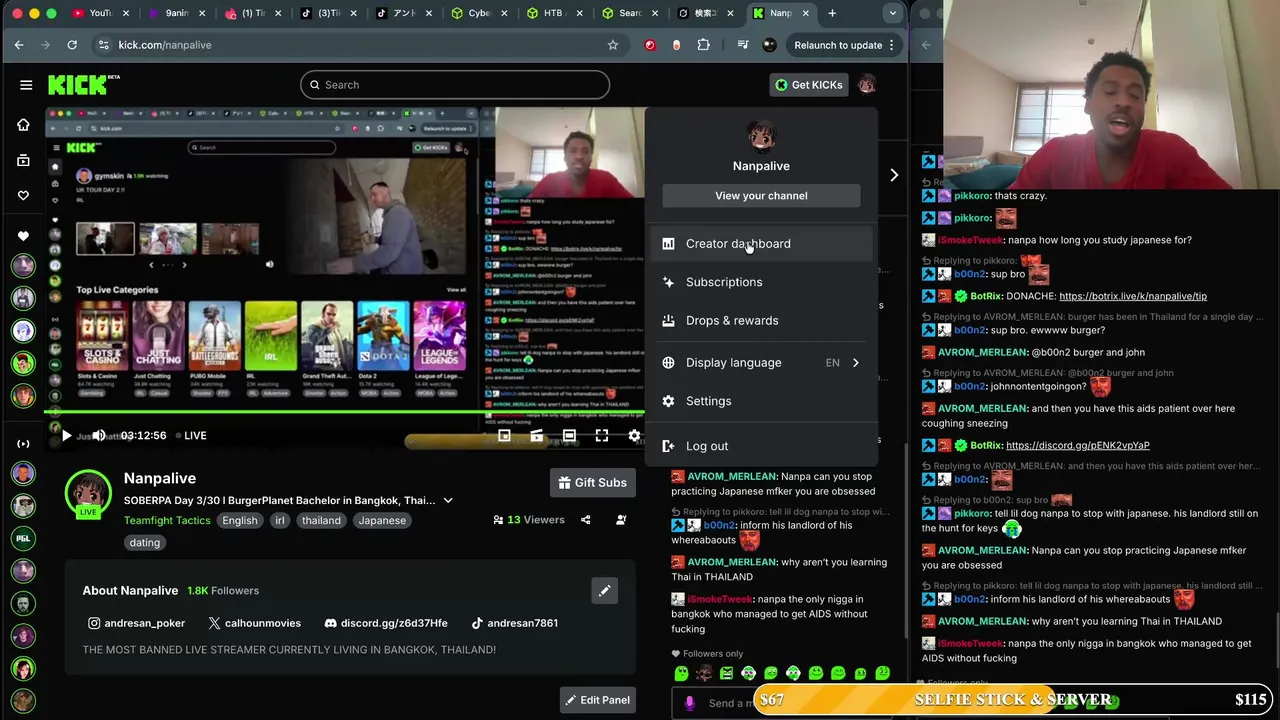
Task: Mute the stream volume
Action: click(x=99, y=436)
